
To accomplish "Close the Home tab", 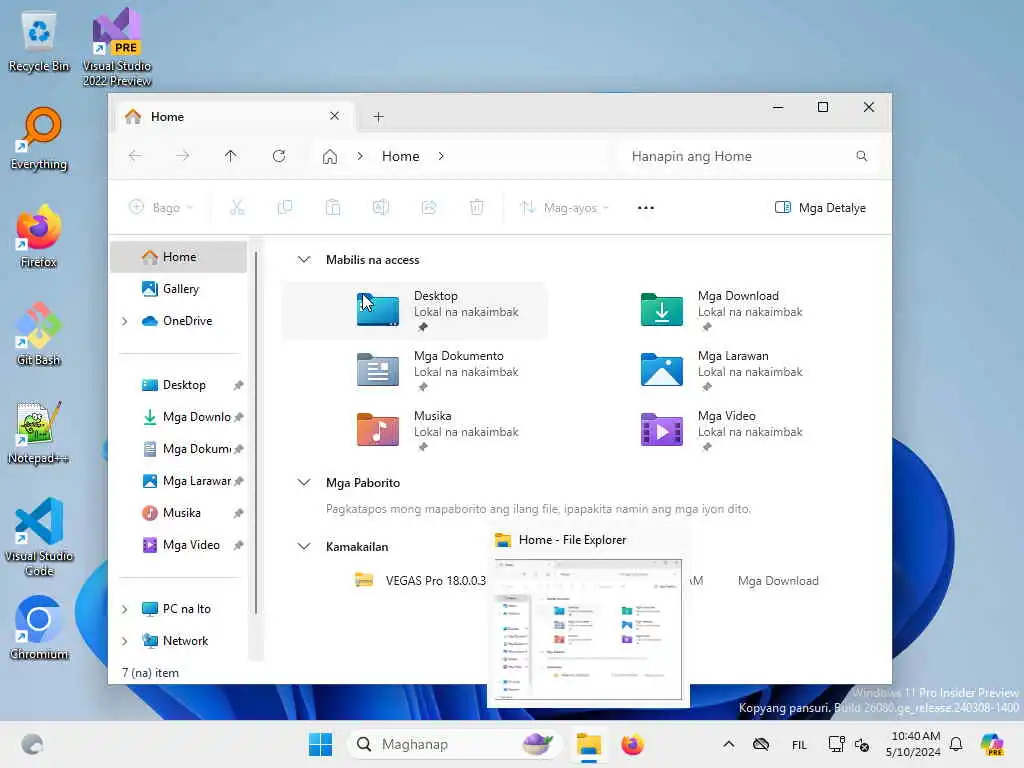I will (x=334, y=116).
